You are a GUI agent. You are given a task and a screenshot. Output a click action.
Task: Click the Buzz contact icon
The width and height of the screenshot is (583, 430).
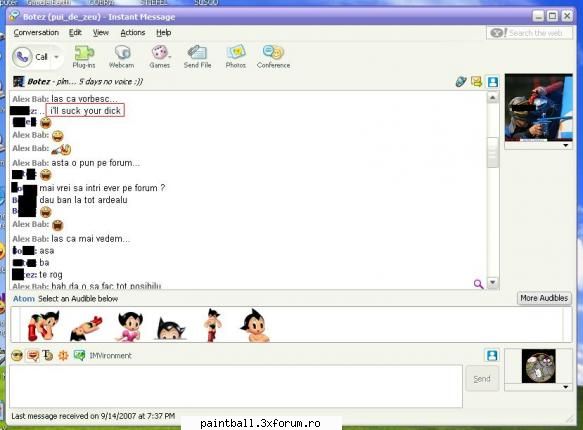click(x=63, y=356)
